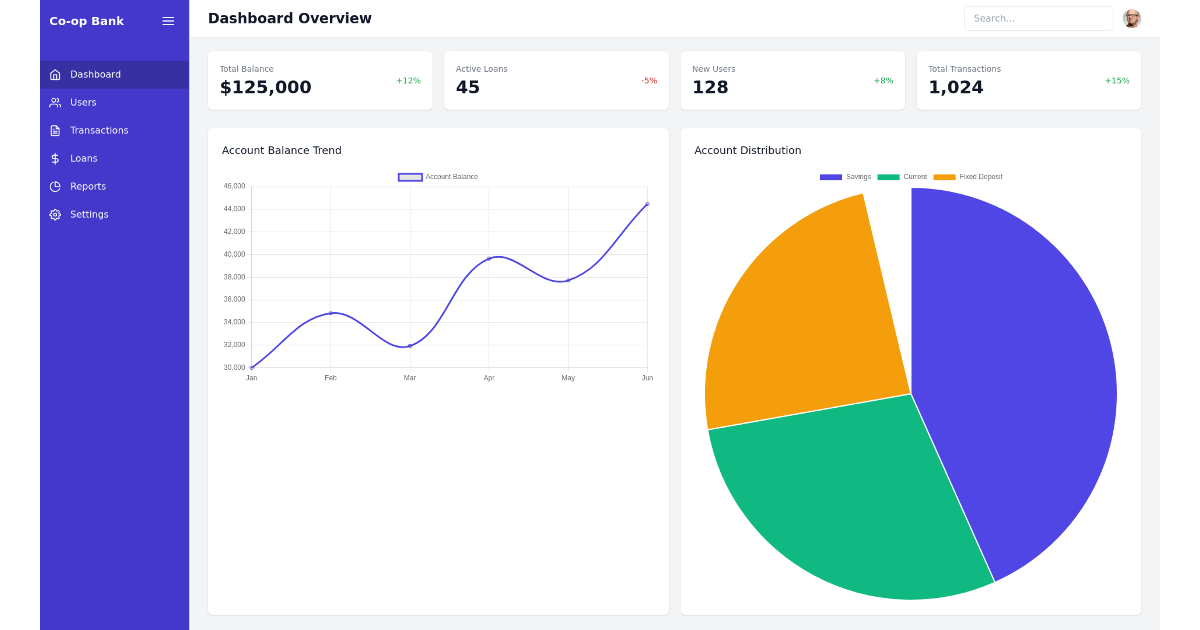
Task: Click the Transactions document icon
Action: click(54, 130)
